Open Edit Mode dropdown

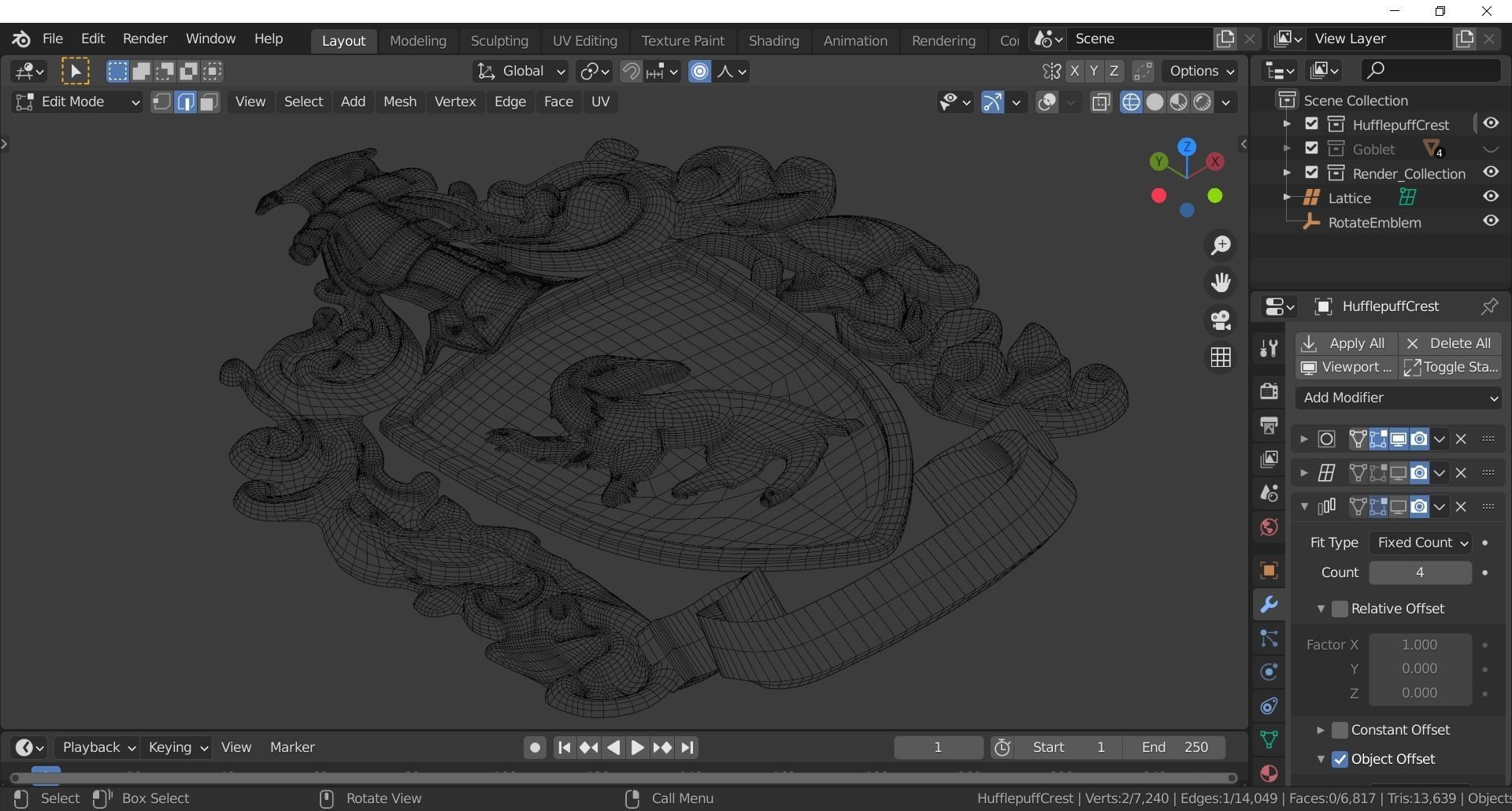coord(77,102)
